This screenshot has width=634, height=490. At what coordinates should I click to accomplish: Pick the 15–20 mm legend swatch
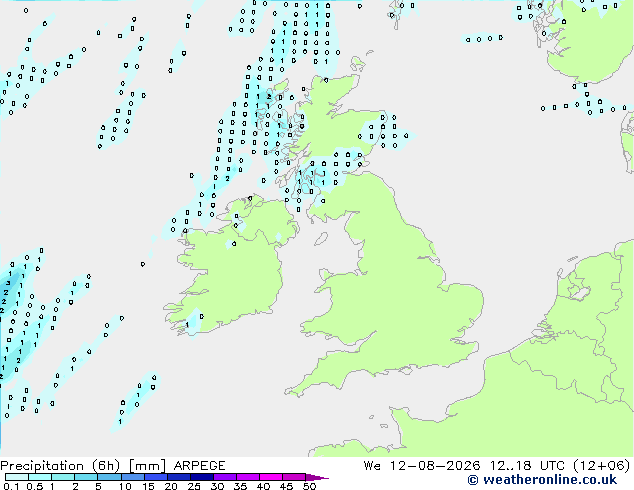156,477
